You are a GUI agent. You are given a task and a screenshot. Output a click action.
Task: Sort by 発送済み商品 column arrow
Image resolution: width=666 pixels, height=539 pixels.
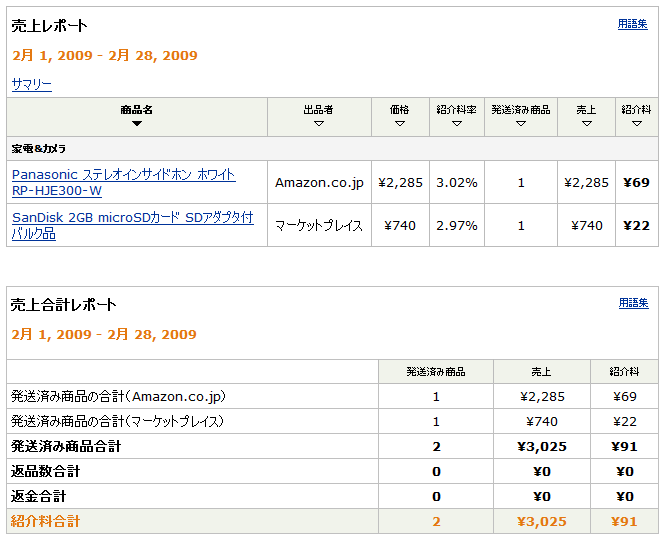(521, 124)
